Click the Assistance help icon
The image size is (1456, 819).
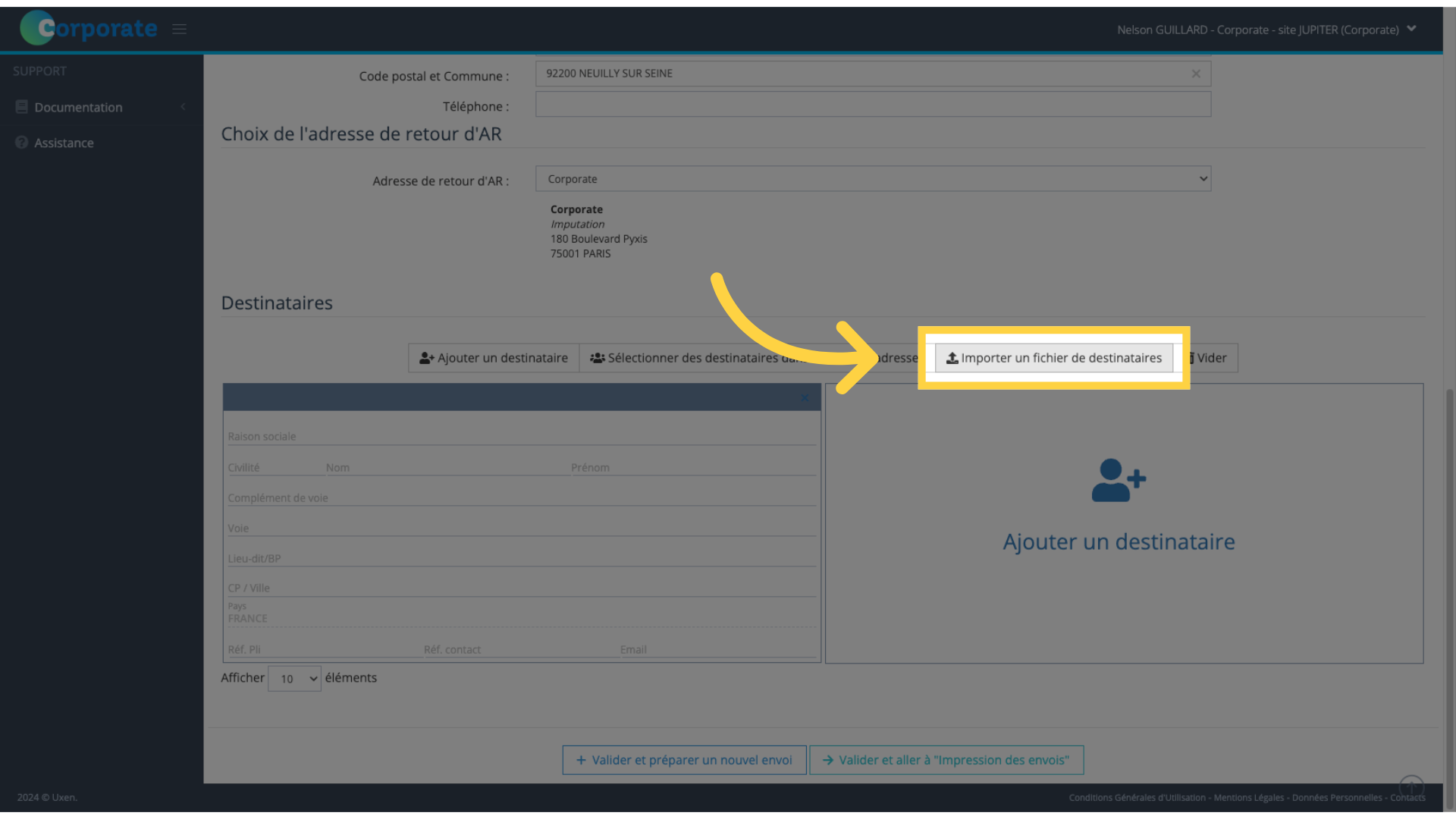(x=21, y=143)
